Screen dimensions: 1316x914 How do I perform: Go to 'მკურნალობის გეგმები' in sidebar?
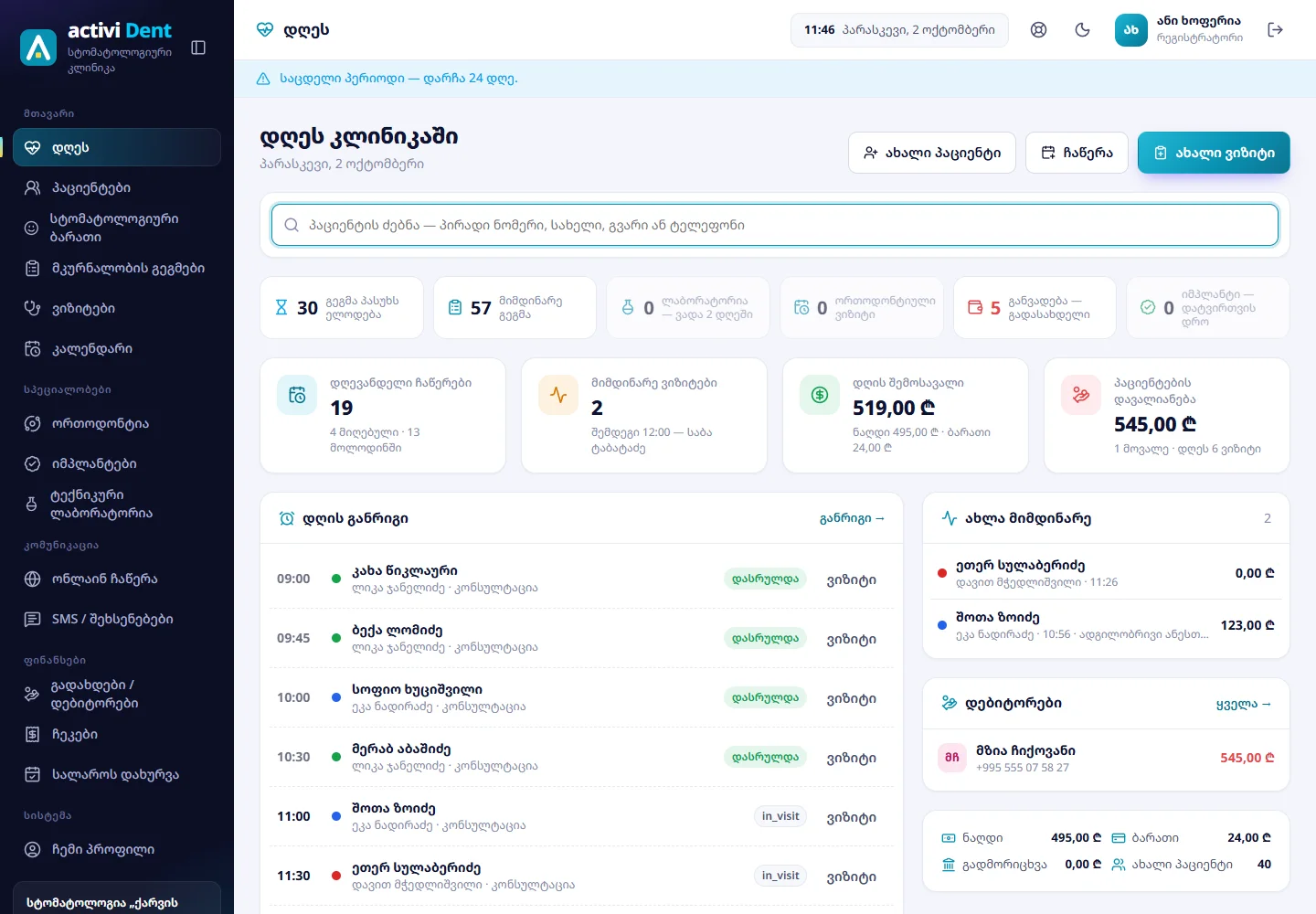point(117,268)
